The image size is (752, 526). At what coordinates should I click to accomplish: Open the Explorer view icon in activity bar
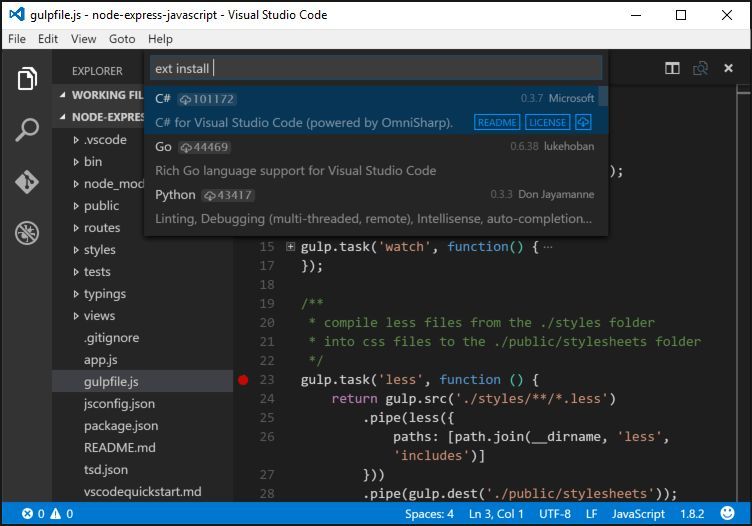(27, 78)
